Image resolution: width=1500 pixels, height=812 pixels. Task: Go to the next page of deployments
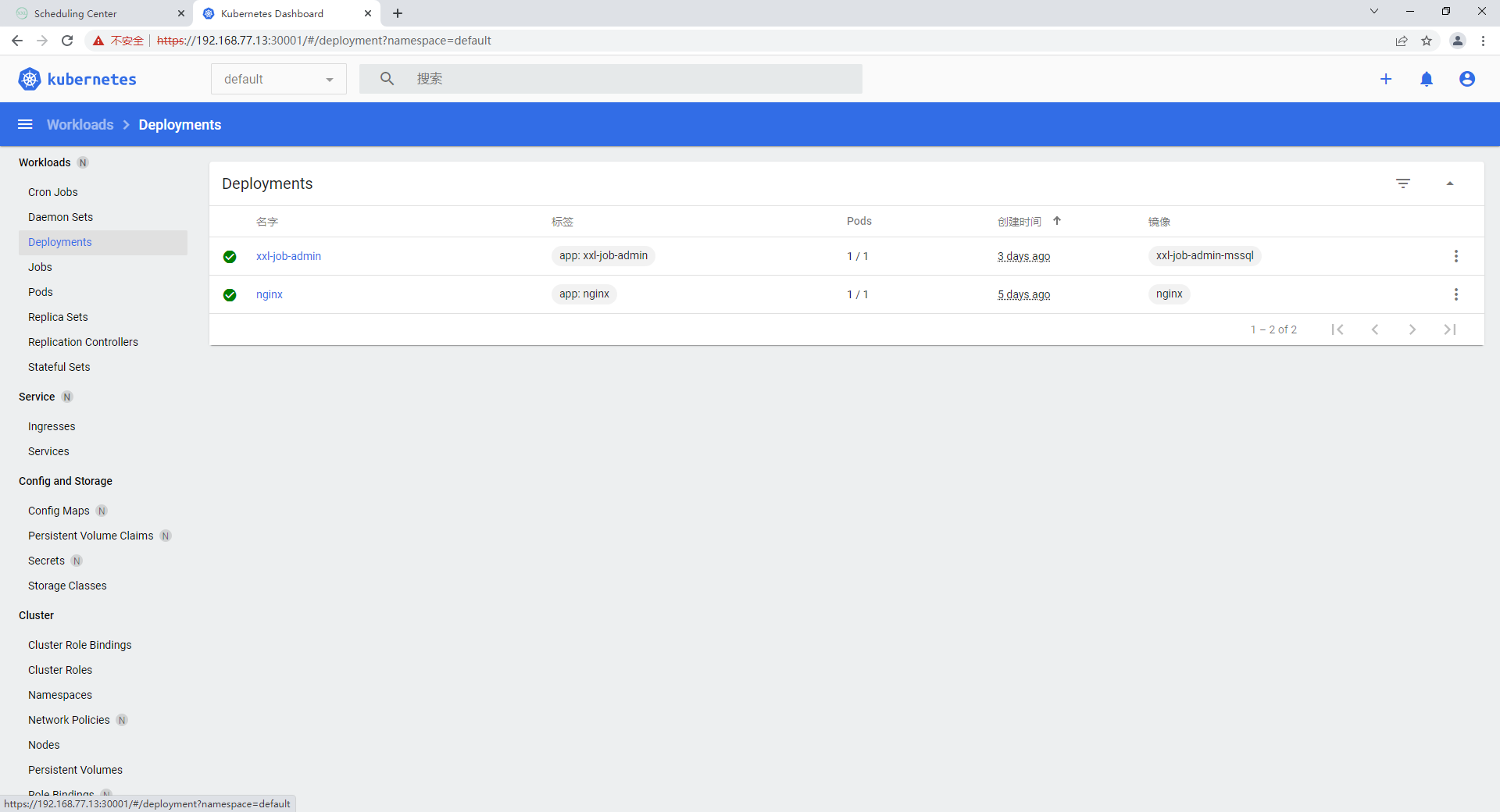click(1412, 329)
